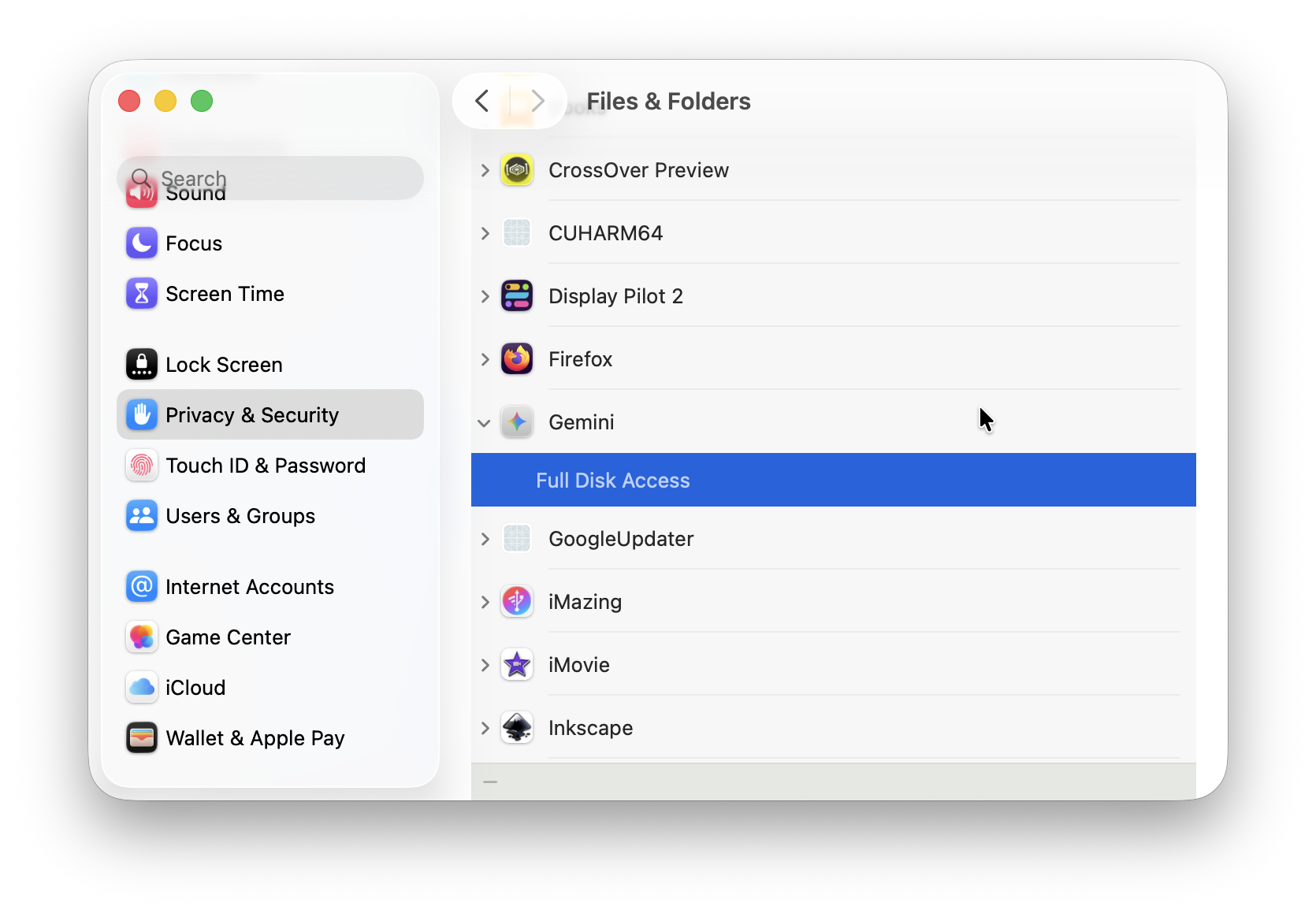Viewport: 1316px width, 917px height.
Task: Collapse the Gemini disclosure triangle
Action: coord(484,422)
